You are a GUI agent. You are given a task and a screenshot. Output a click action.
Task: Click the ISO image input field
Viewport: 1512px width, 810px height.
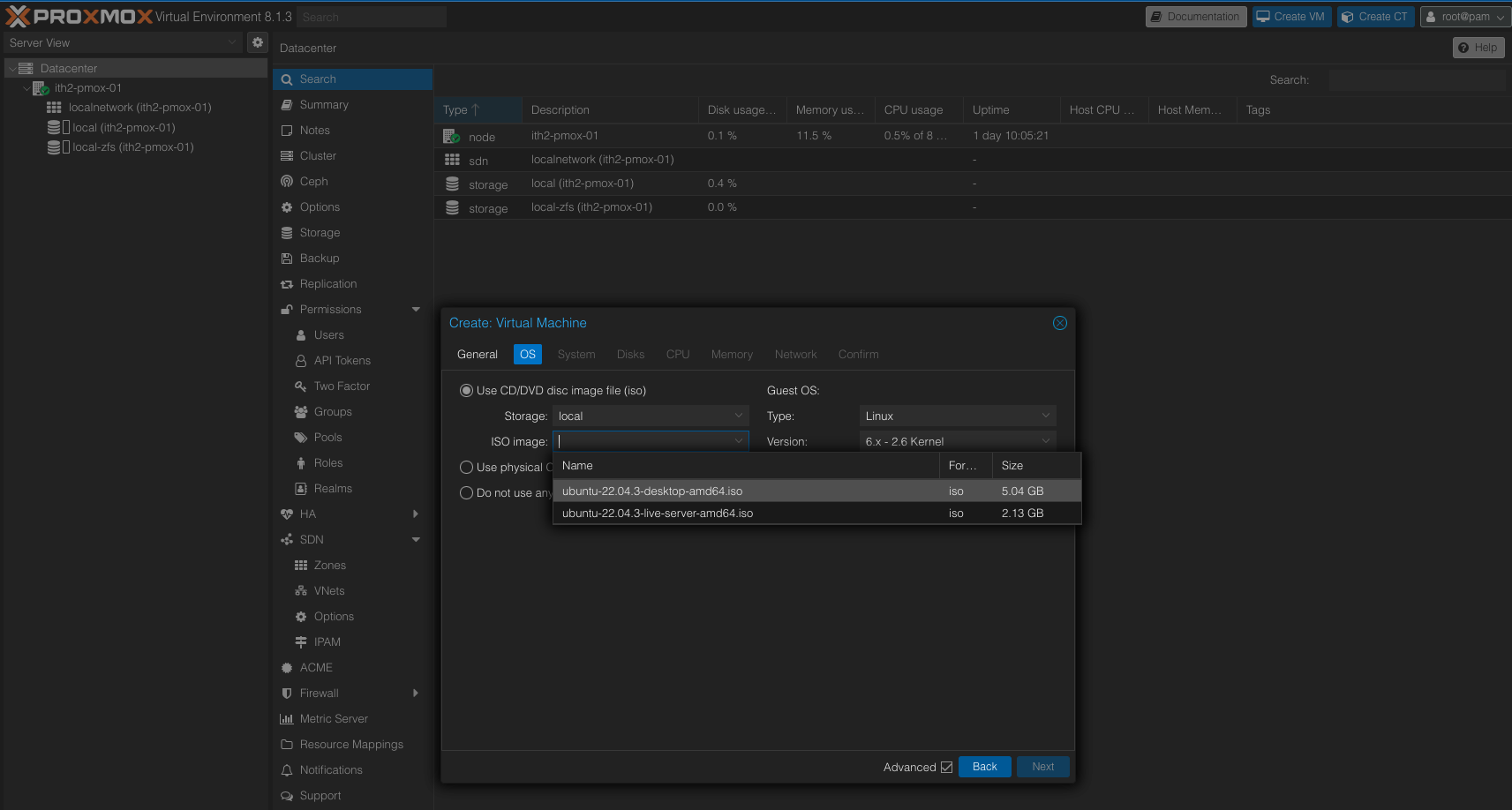pyautogui.click(x=643, y=442)
